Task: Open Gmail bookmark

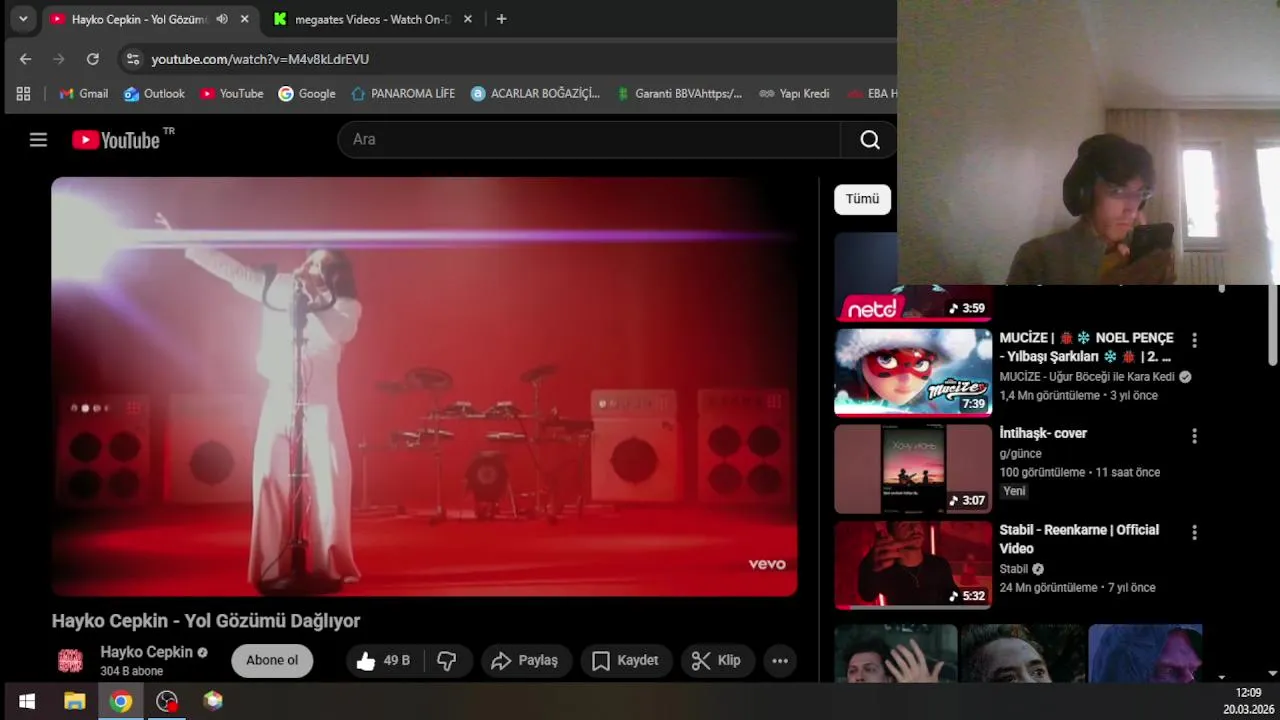Action: point(83,94)
